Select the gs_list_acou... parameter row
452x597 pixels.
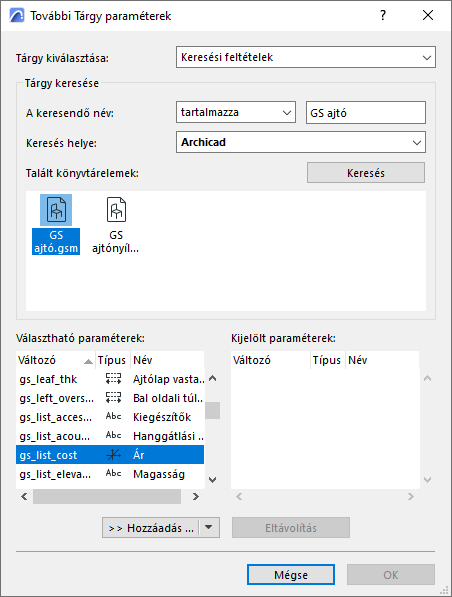pos(110,436)
